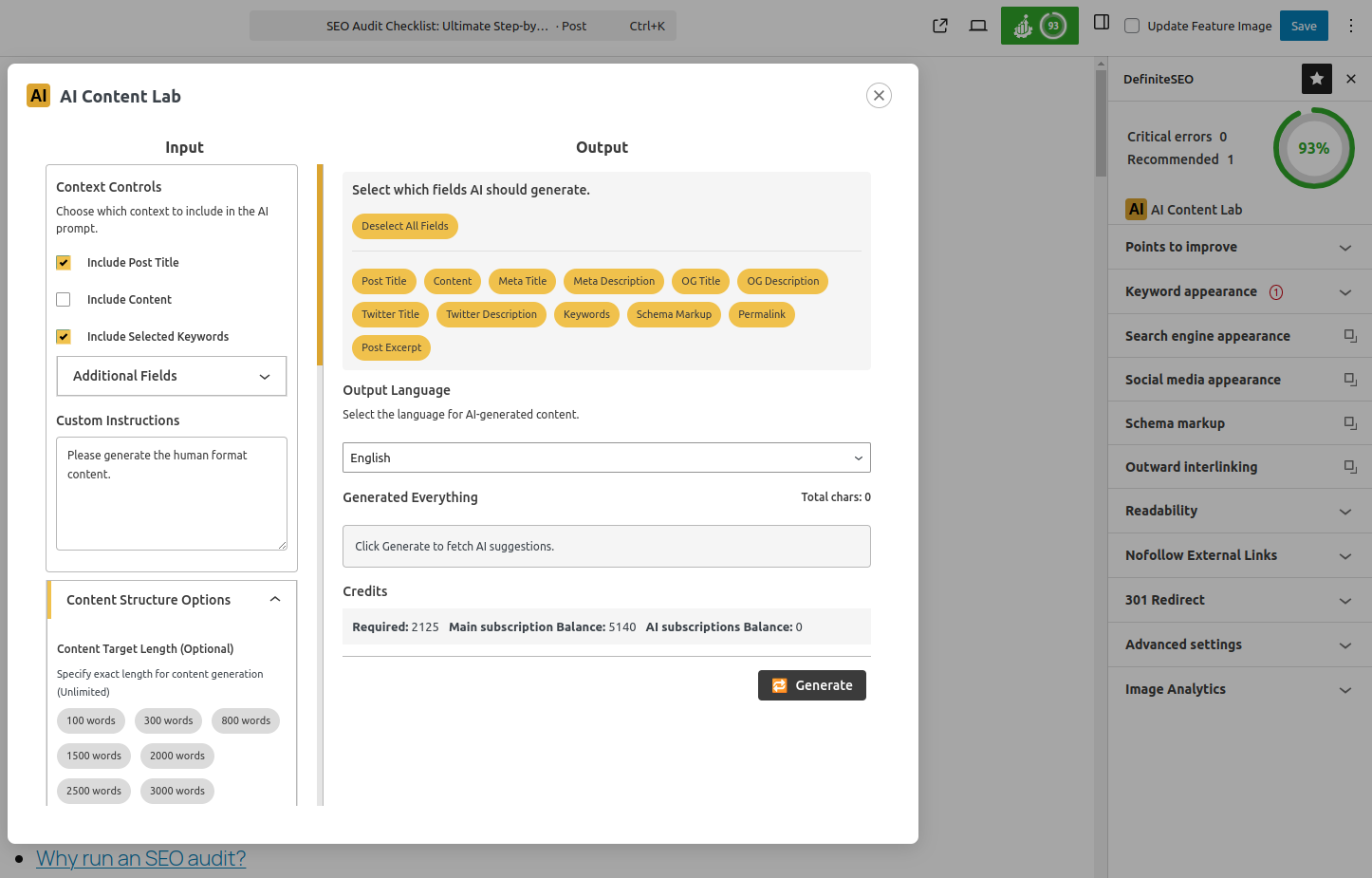Click the device preview laptop icon

coord(977,26)
